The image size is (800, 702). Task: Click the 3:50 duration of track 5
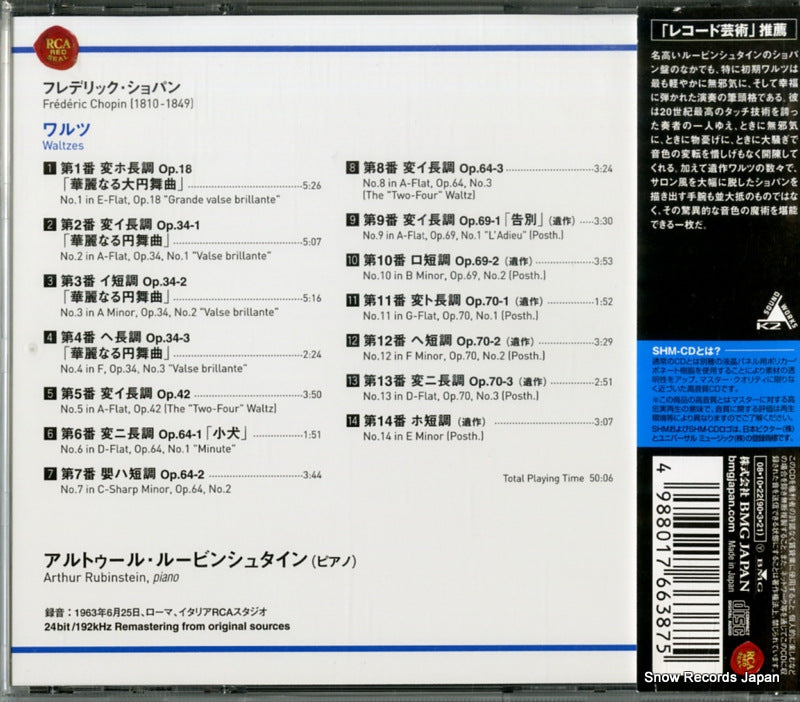[312, 394]
